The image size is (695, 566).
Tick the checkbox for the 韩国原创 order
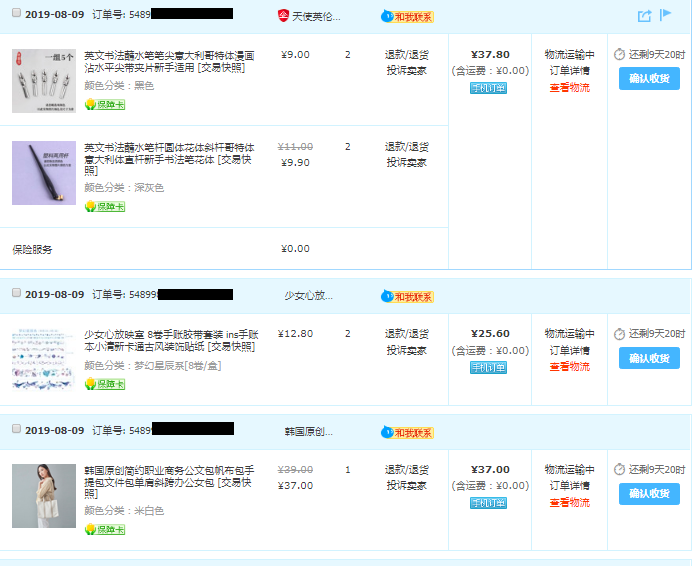click(15, 429)
